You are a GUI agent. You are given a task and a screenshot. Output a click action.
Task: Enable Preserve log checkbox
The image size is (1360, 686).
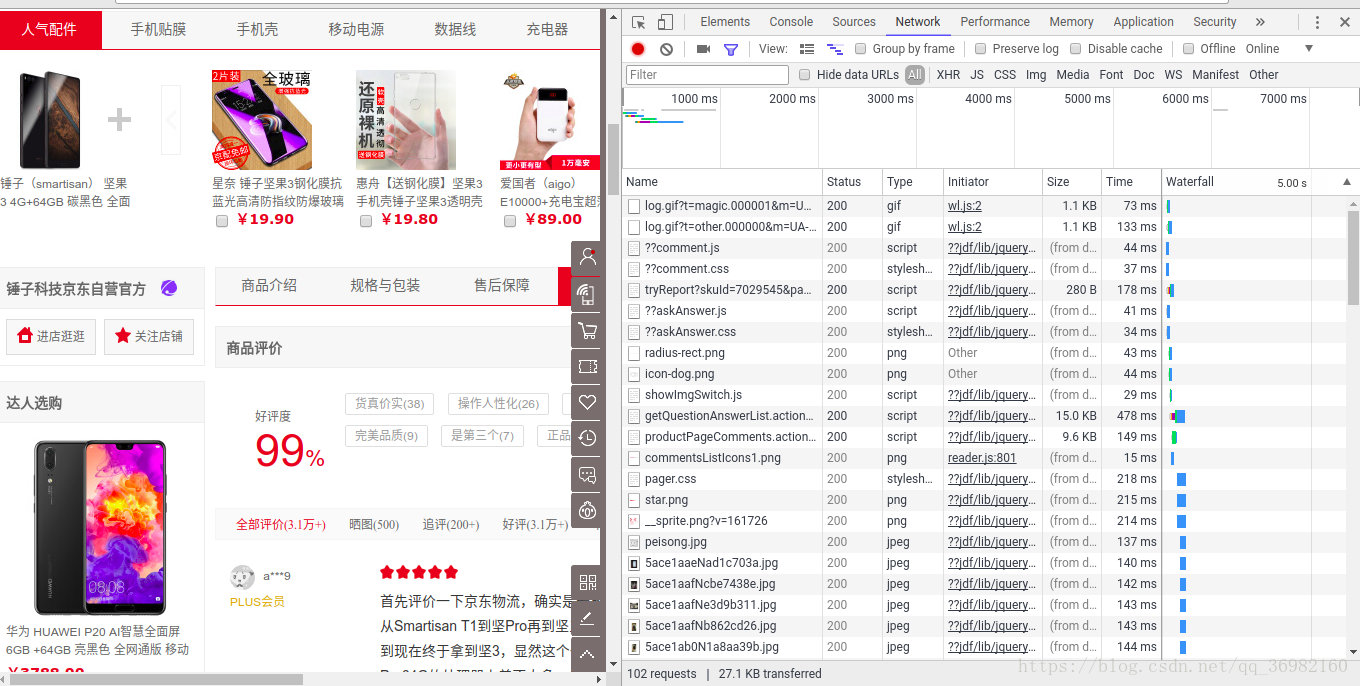click(x=980, y=49)
